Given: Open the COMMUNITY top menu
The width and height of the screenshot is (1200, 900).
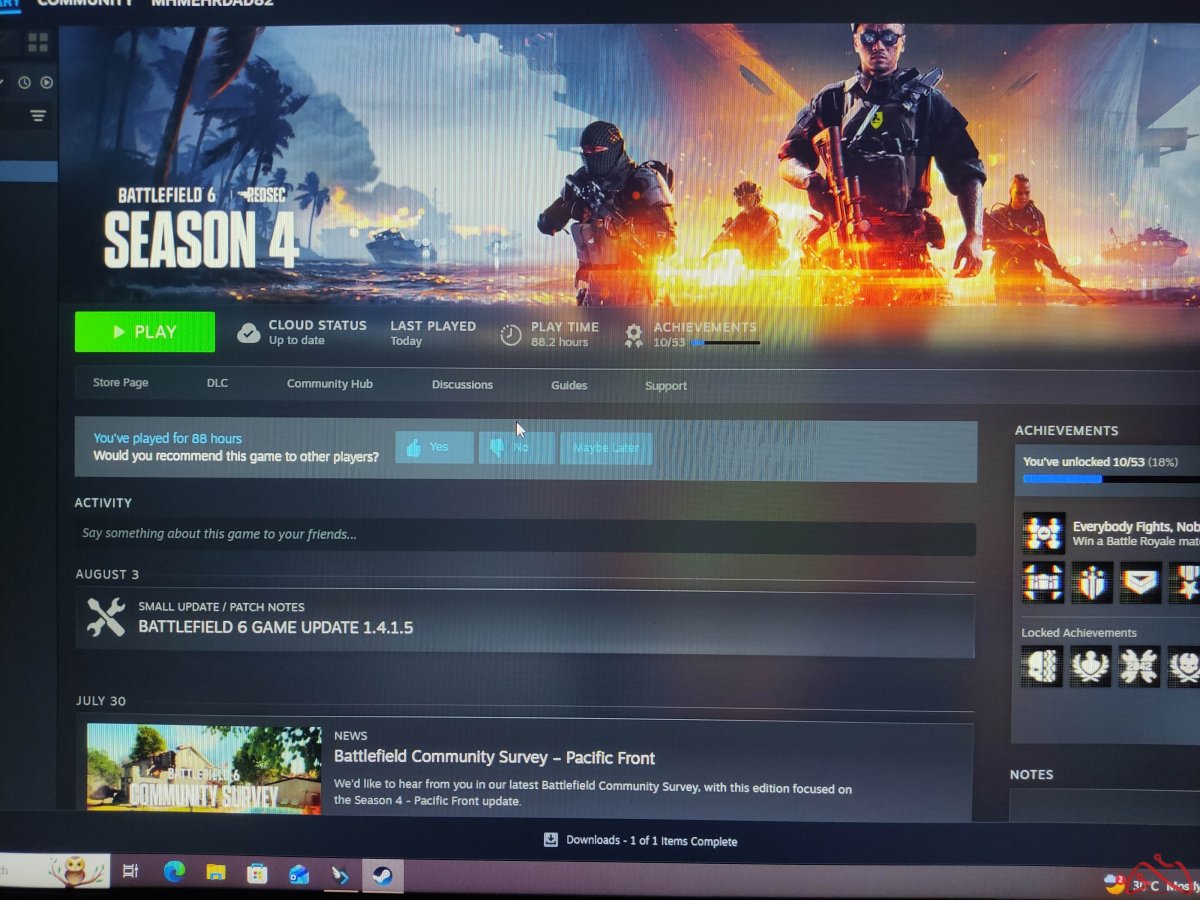Looking at the screenshot, I should click(85, 4).
